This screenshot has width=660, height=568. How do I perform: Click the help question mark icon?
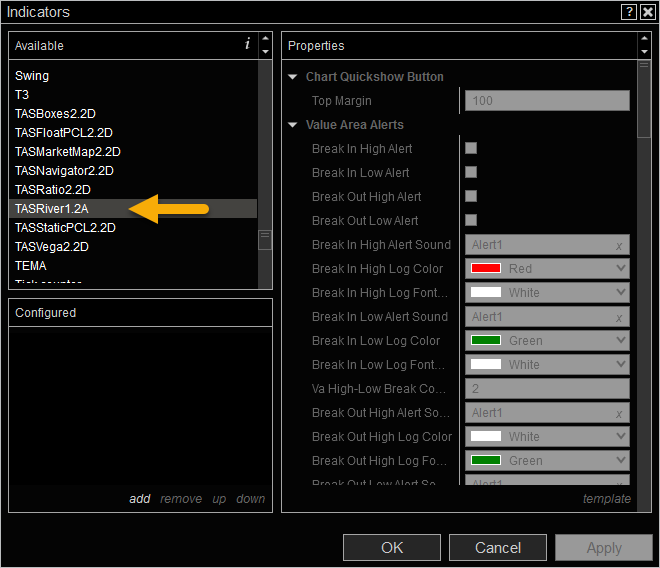(x=629, y=12)
